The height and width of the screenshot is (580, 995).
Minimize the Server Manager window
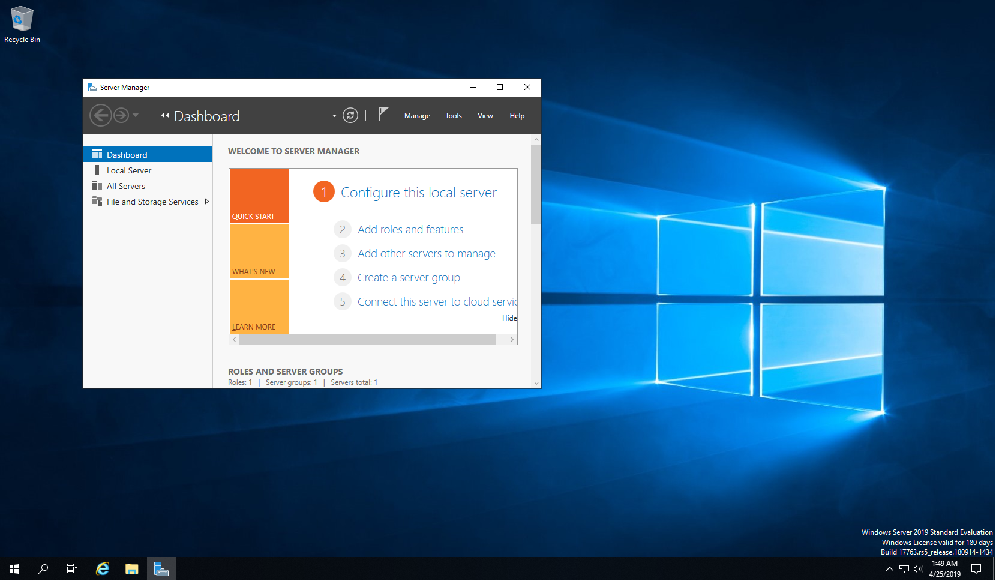(473, 87)
